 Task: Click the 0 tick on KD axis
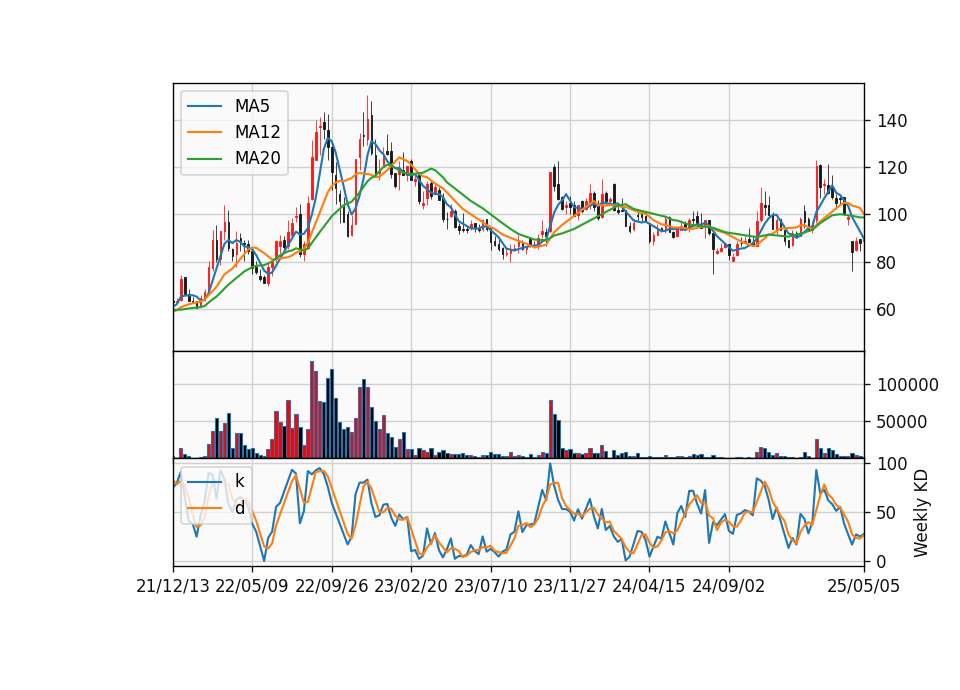(882, 561)
